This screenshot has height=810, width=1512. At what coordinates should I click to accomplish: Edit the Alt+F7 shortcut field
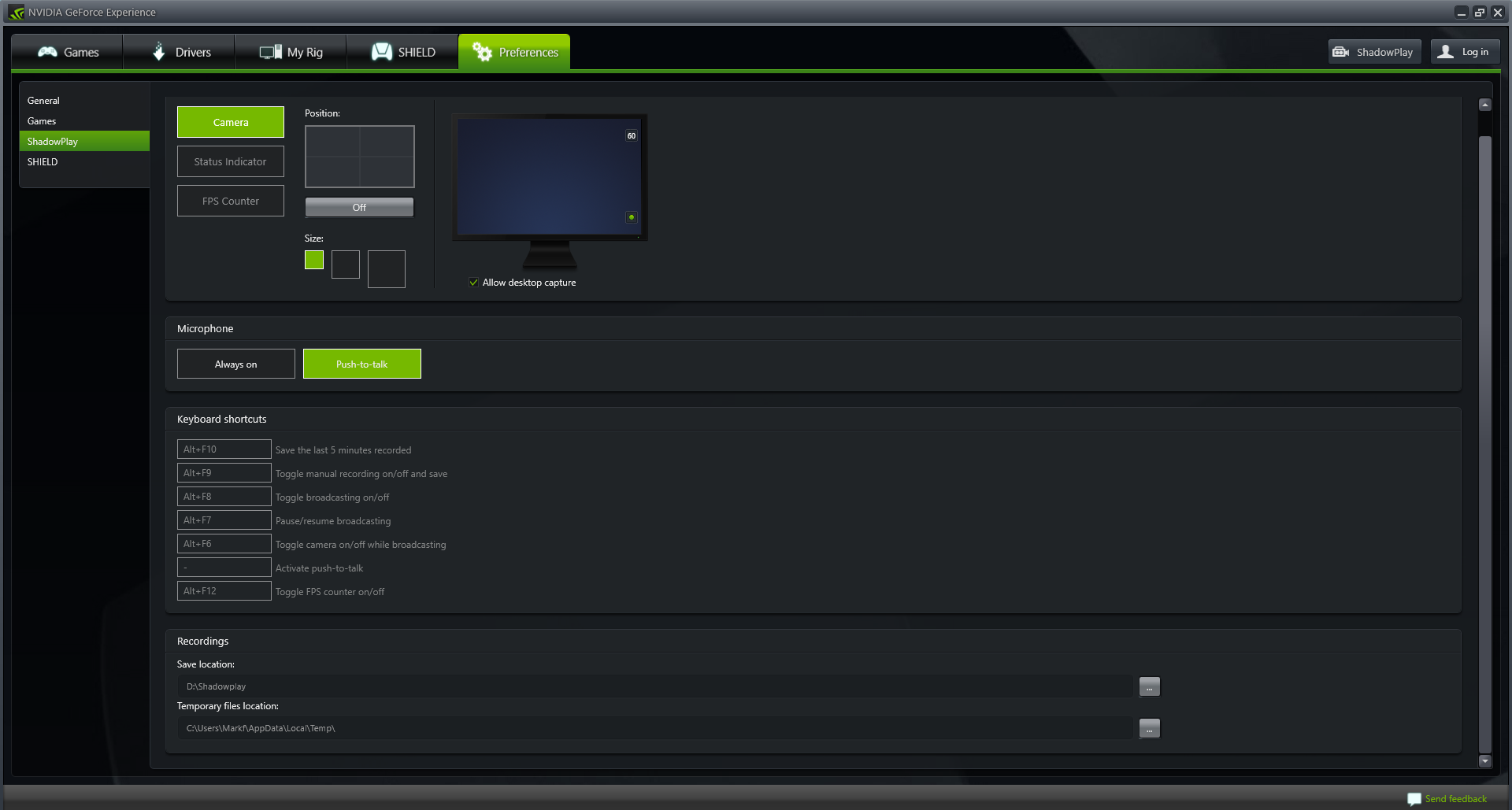coord(224,520)
